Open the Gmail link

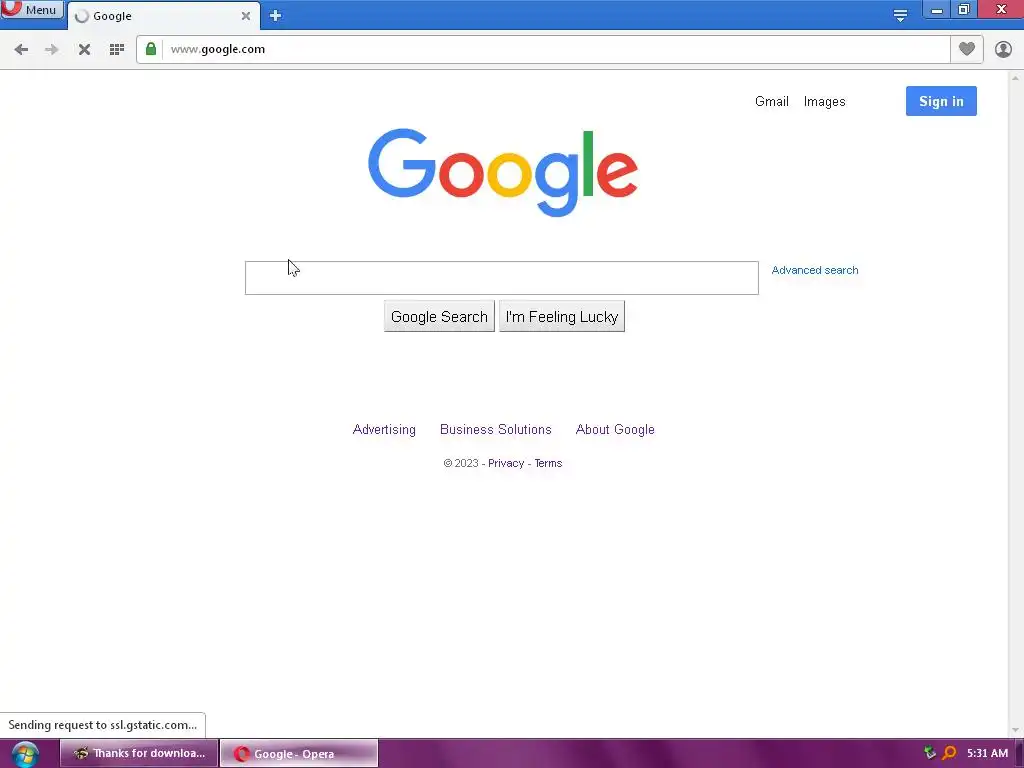[x=772, y=101]
